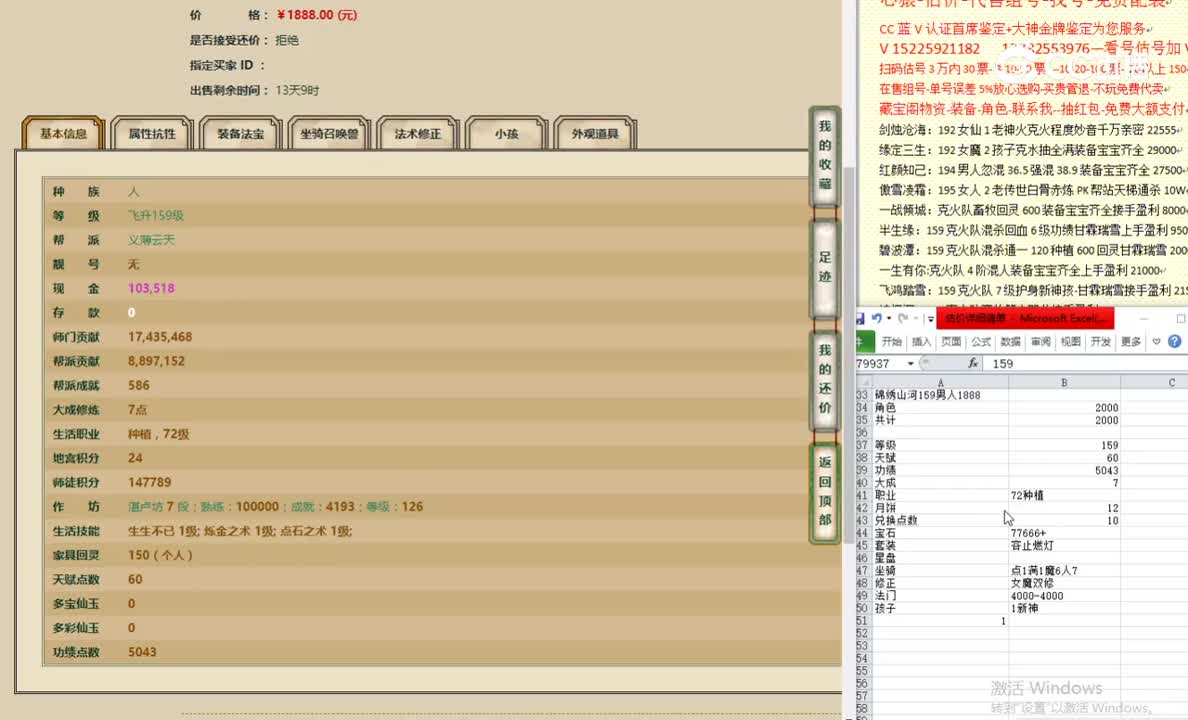This screenshot has width=1188, height=720.
Task: Switch to the 坐骑召唤兽 tab
Action: click(x=329, y=133)
